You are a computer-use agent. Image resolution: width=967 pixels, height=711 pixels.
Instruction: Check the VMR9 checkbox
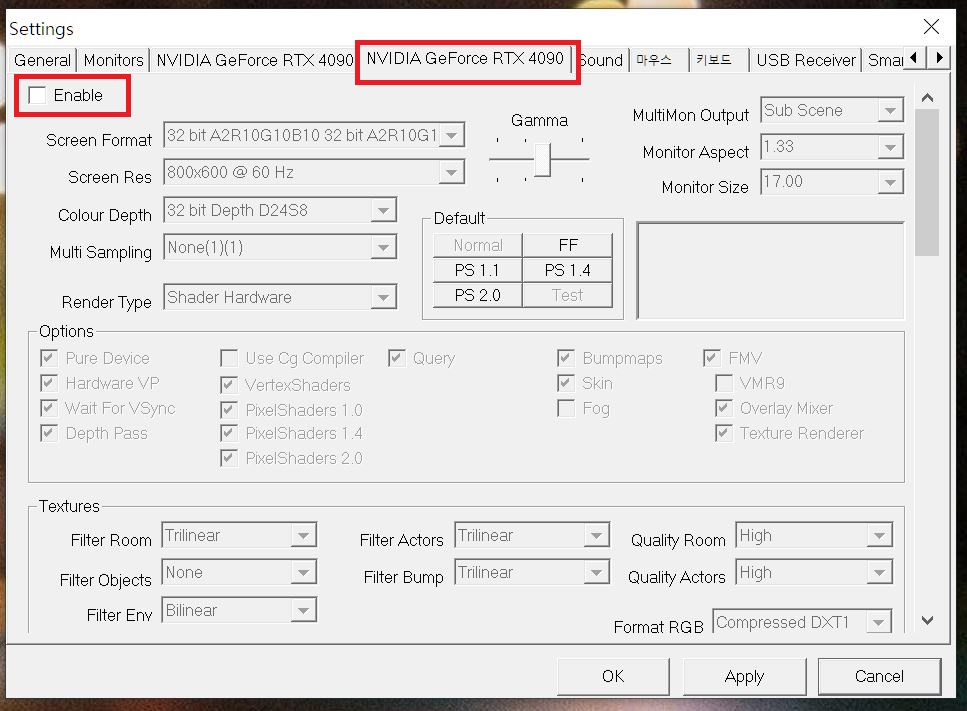pos(724,383)
